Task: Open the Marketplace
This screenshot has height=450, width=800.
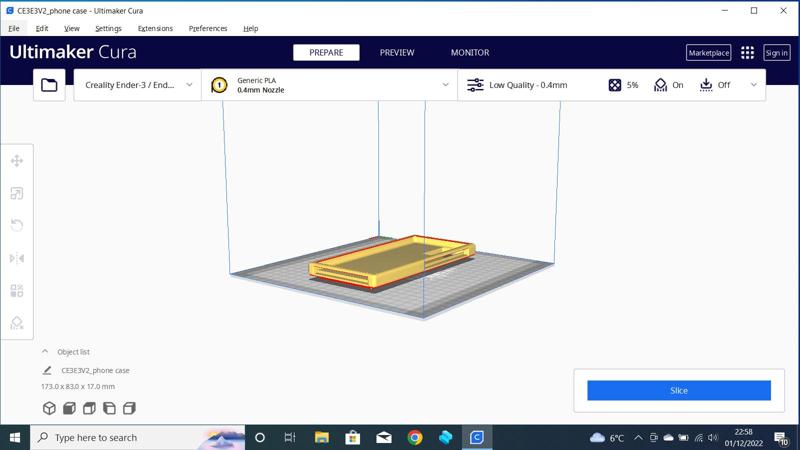Action: (708, 53)
